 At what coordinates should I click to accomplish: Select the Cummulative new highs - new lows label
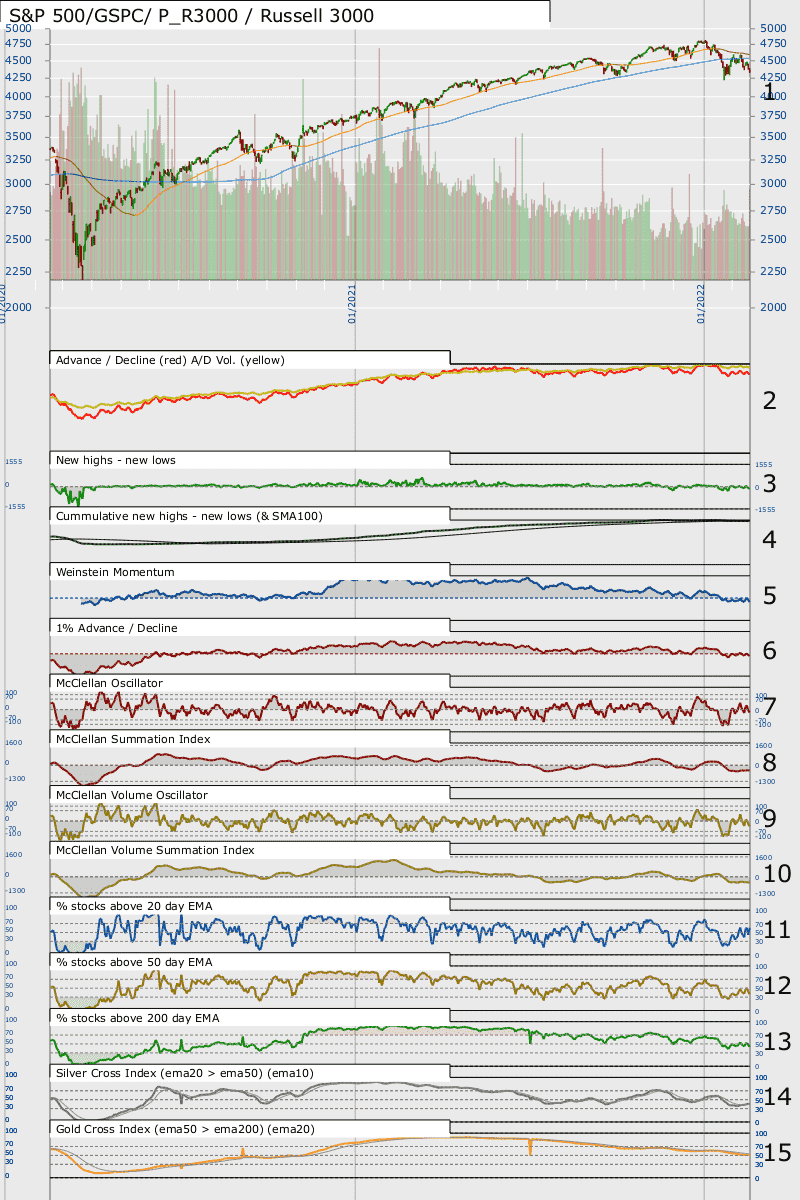(189, 516)
